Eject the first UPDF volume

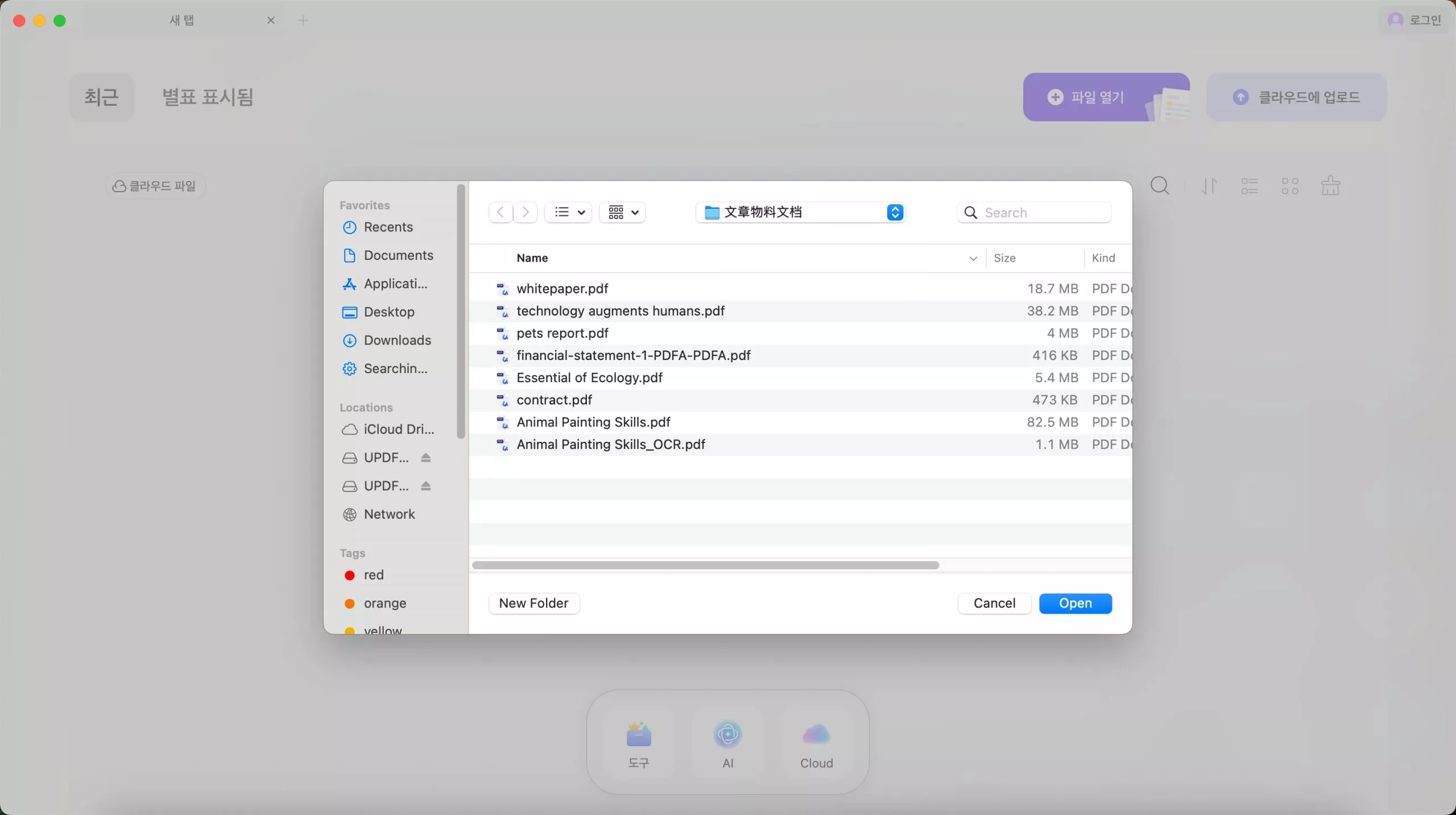tap(426, 458)
